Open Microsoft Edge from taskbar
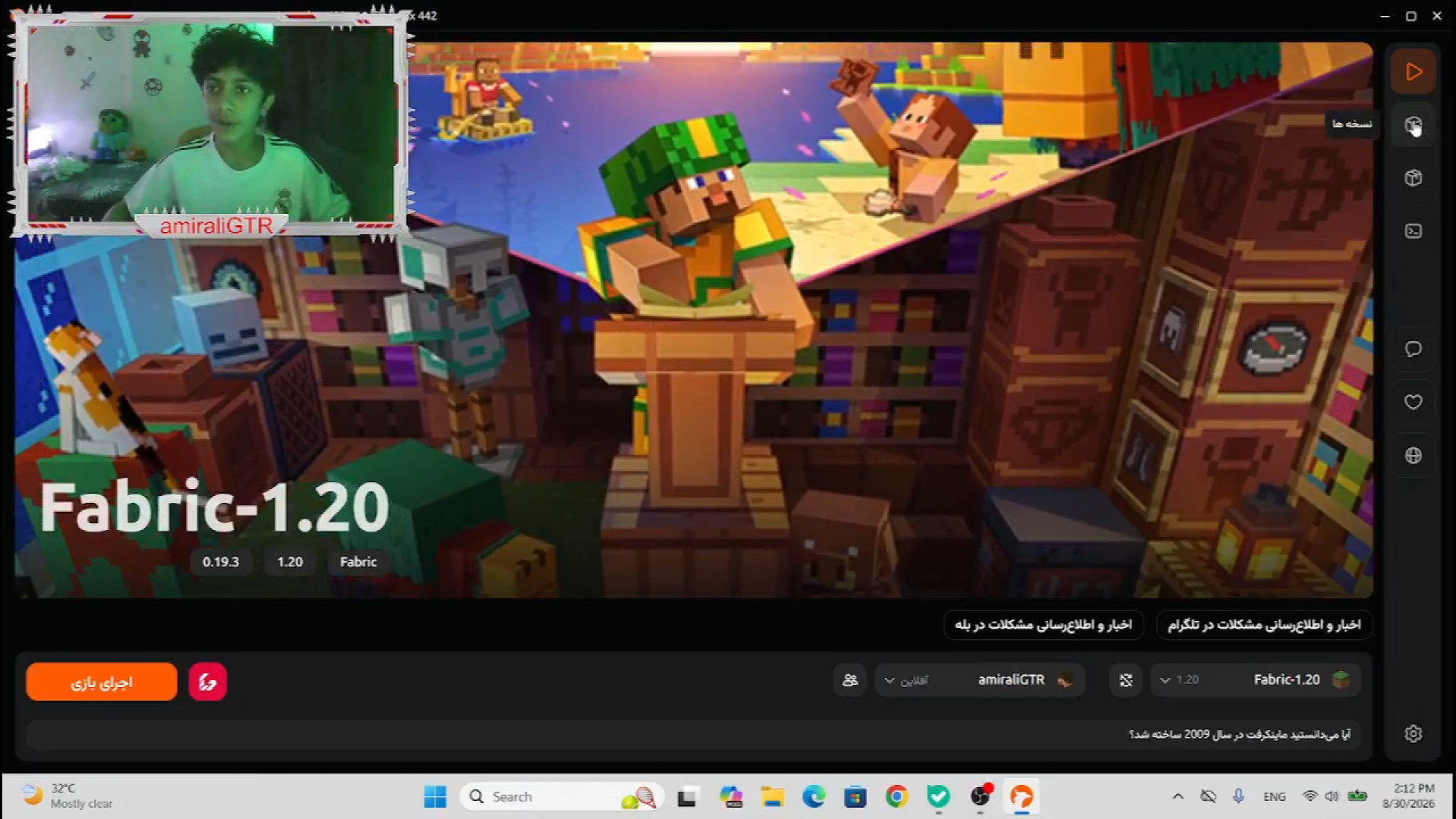1456x819 pixels. [x=814, y=796]
